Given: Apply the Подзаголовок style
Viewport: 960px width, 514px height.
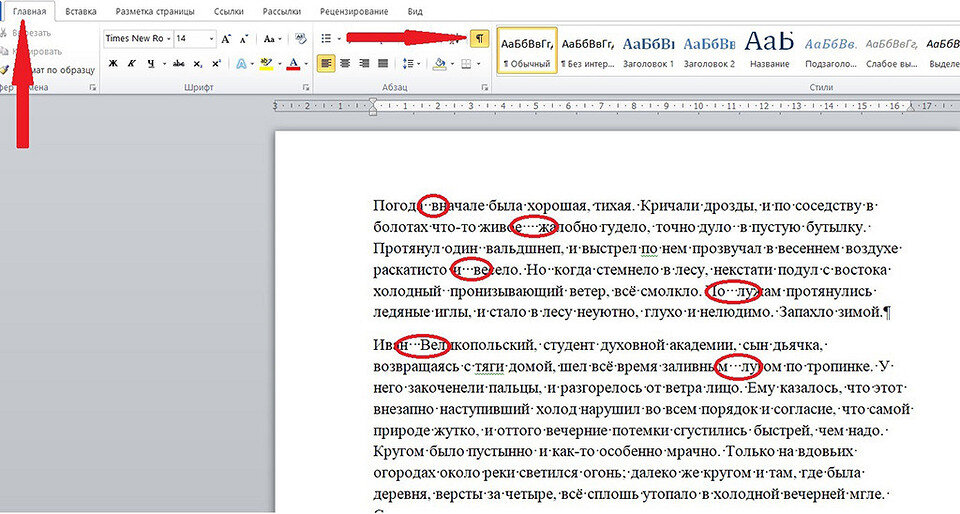Looking at the screenshot, I should pos(830,51).
